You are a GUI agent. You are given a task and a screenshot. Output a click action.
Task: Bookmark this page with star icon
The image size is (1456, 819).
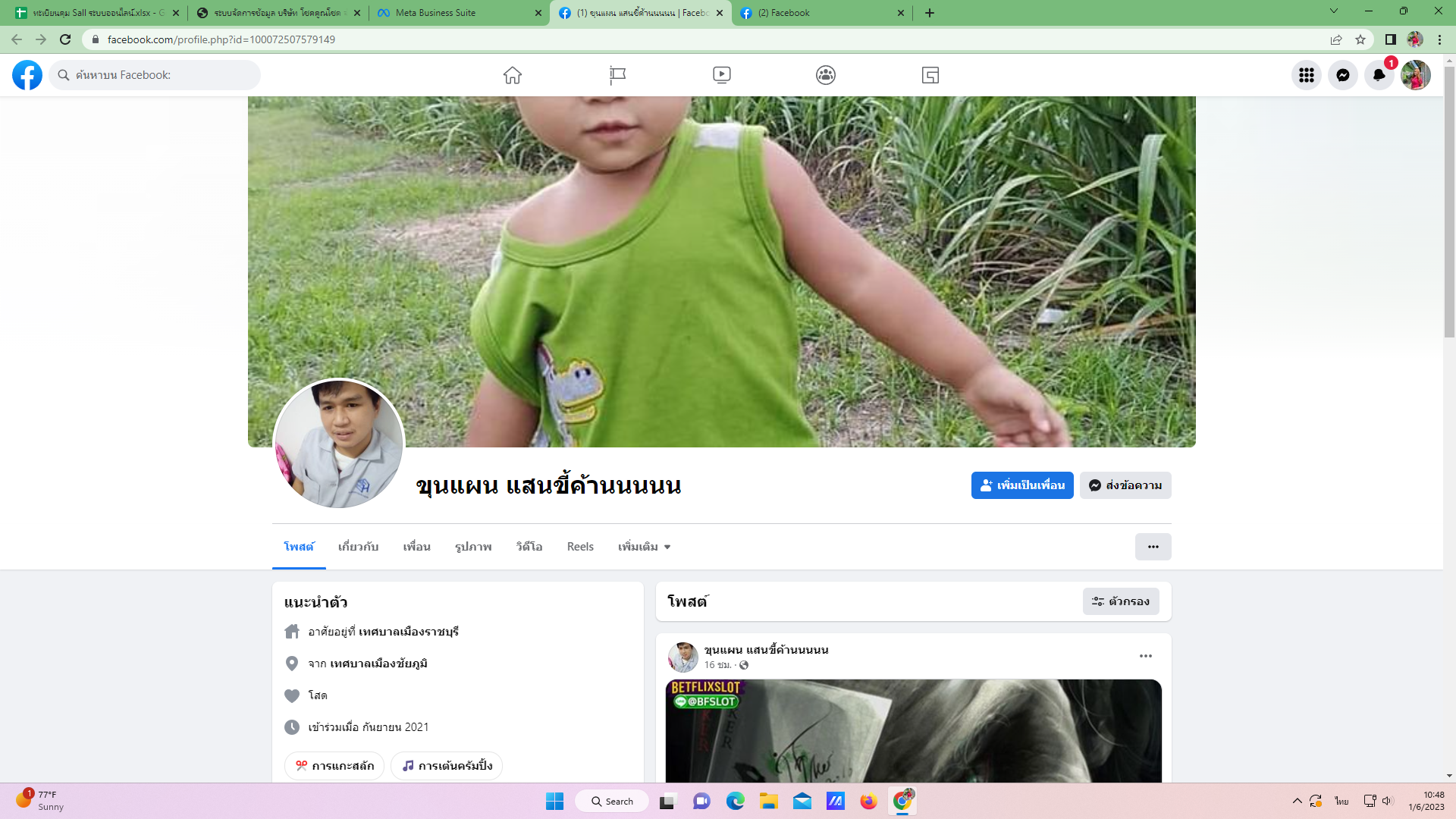(1360, 39)
